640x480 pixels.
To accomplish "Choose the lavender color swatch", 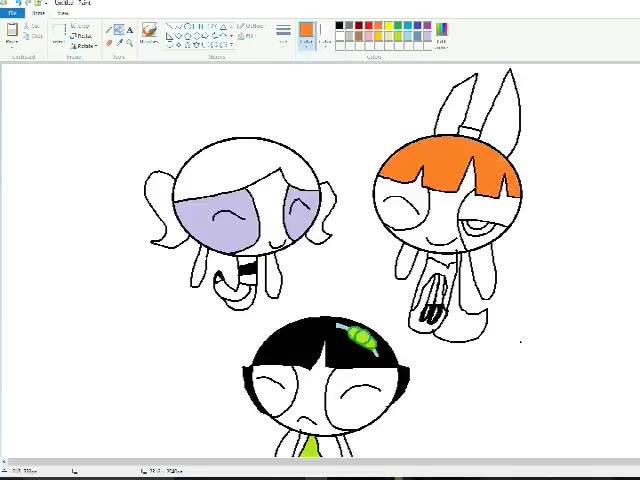I will coord(427,36).
